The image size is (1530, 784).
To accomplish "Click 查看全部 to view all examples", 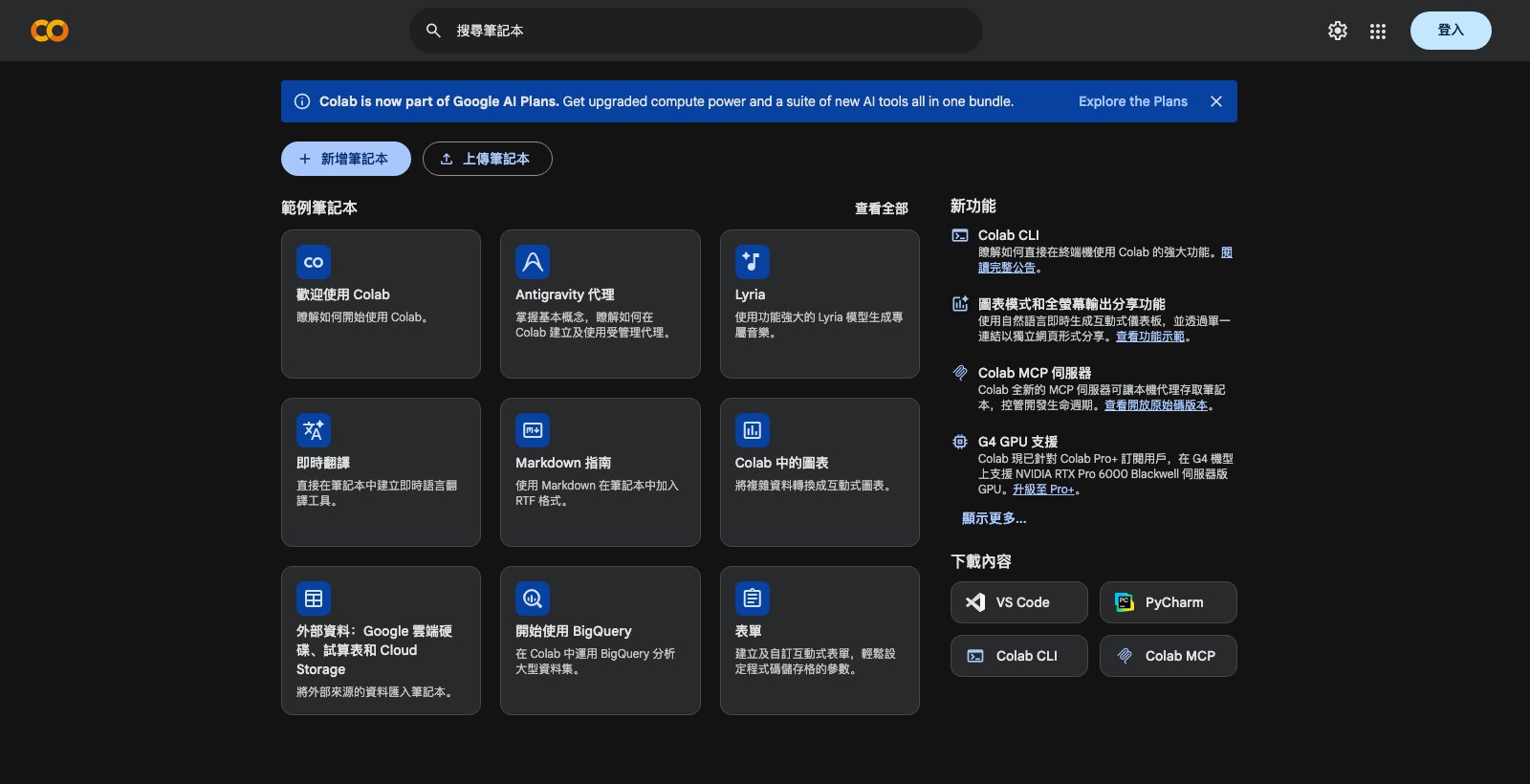I will point(882,208).
